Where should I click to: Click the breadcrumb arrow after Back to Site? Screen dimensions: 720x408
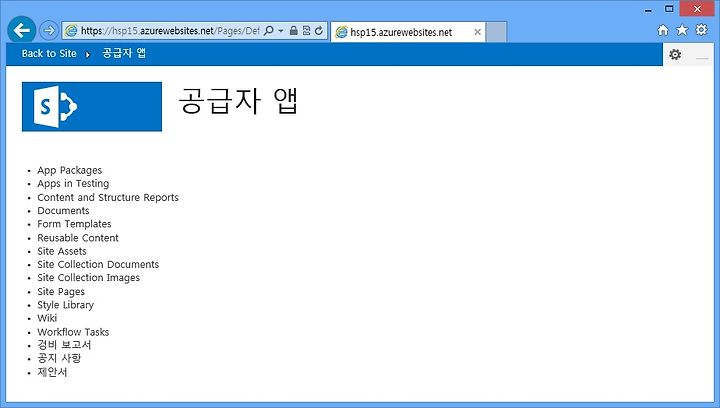[x=88, y=55]
